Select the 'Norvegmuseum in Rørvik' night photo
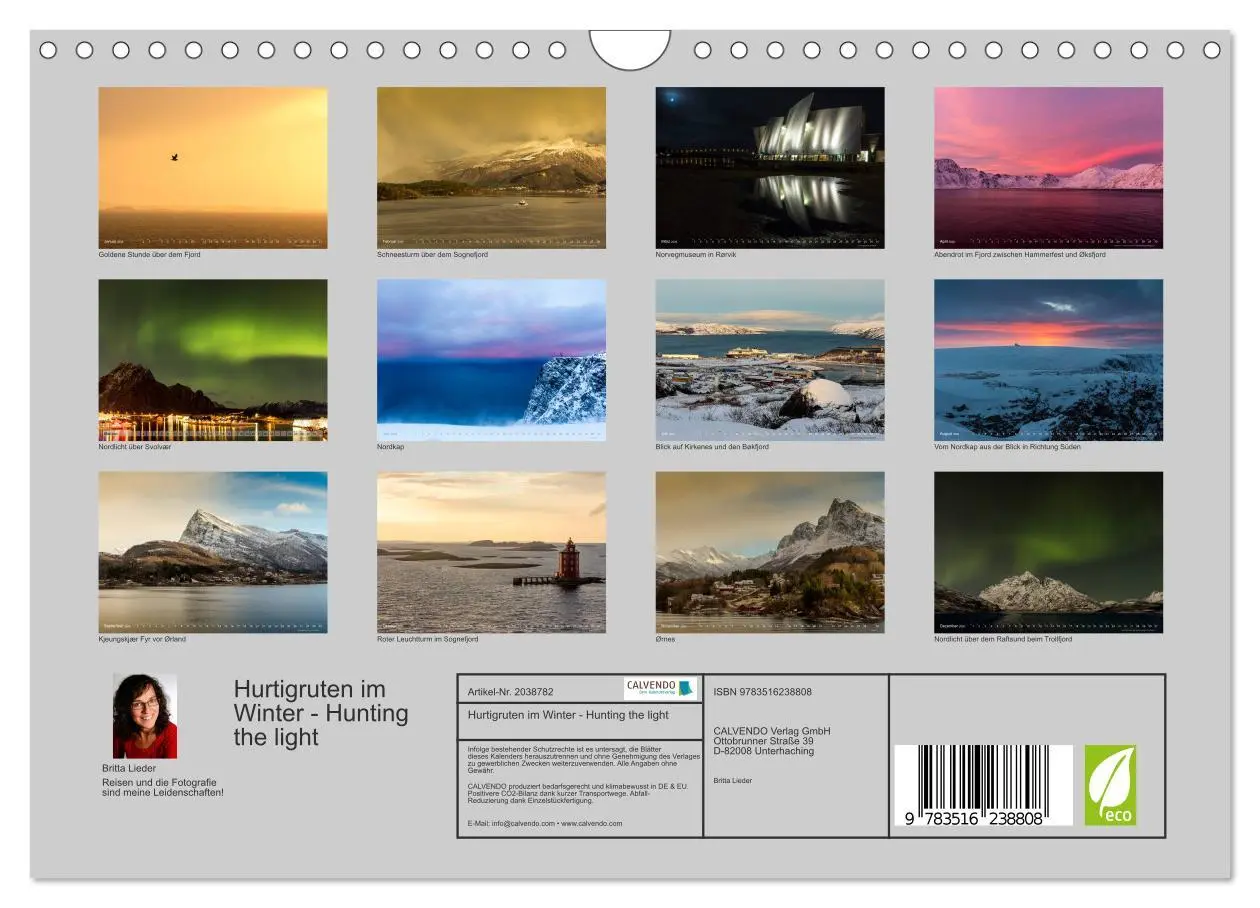The height and width of the screenshot is (908, 1260). (770, 168)
